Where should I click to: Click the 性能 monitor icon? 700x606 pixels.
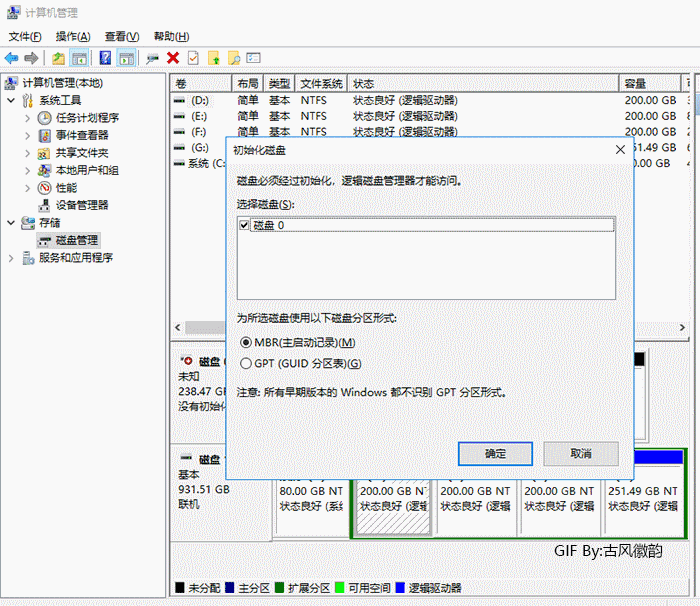44,188
